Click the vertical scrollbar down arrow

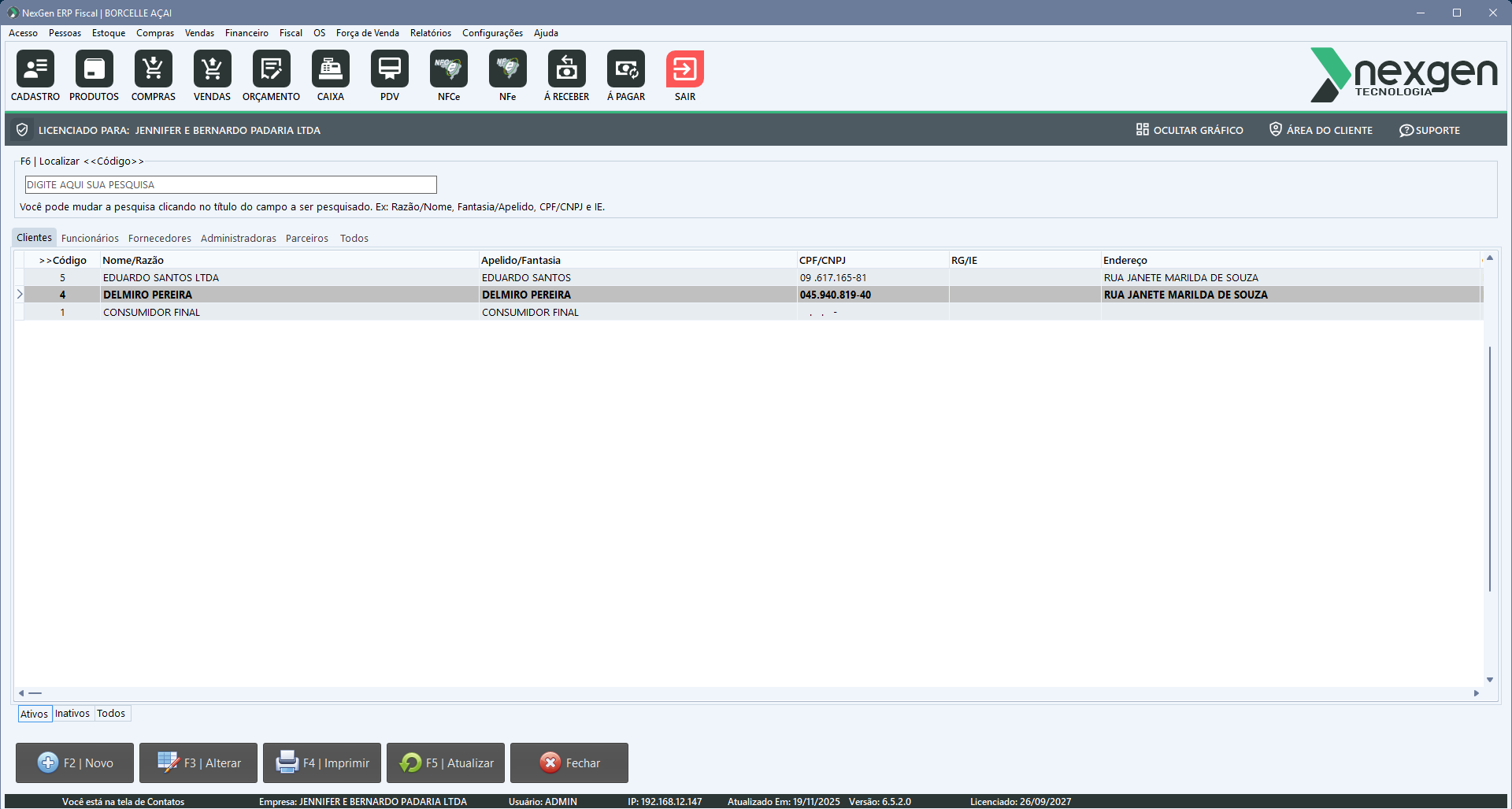1490,679
